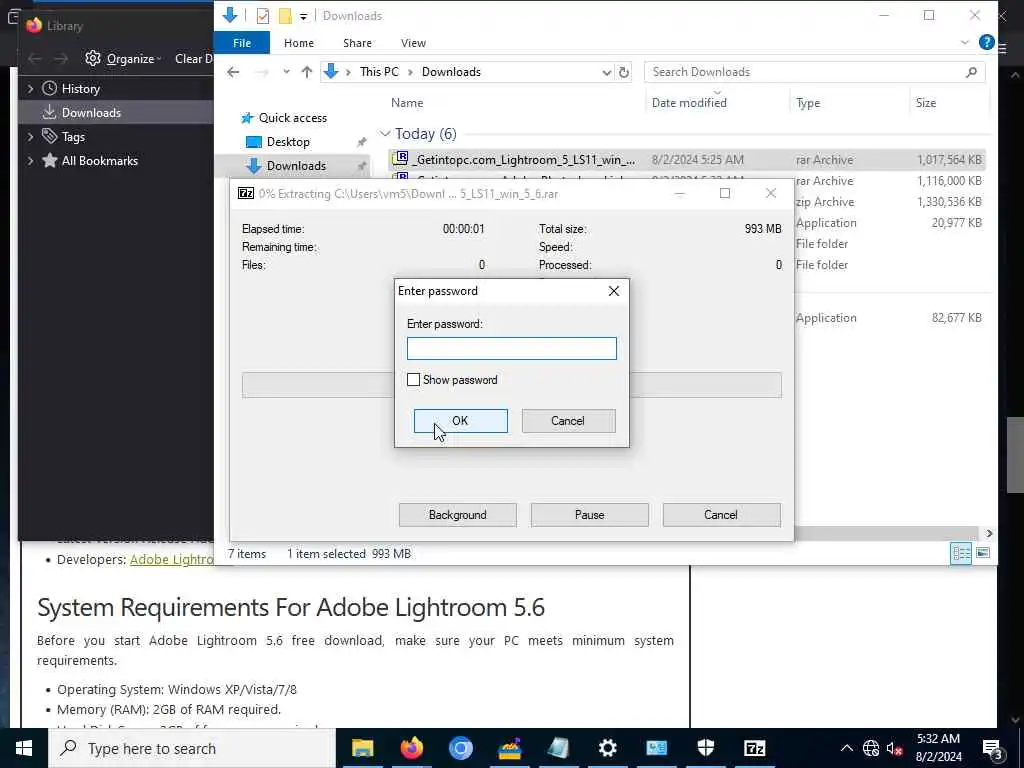This screenshot has width=1024, height=768.
Task: Open network status tray icon
Action: click(x=871, y=748)
